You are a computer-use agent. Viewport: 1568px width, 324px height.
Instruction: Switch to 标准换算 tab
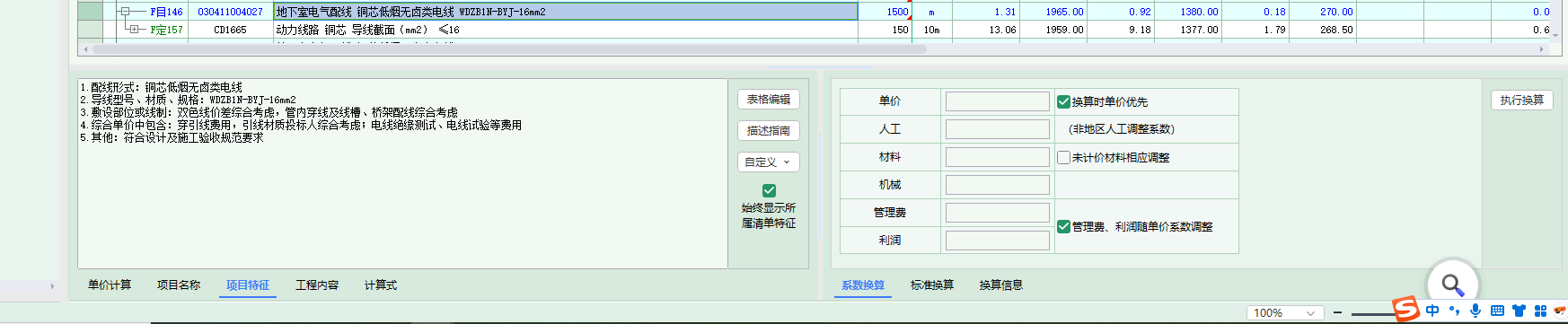click(932, 285)
